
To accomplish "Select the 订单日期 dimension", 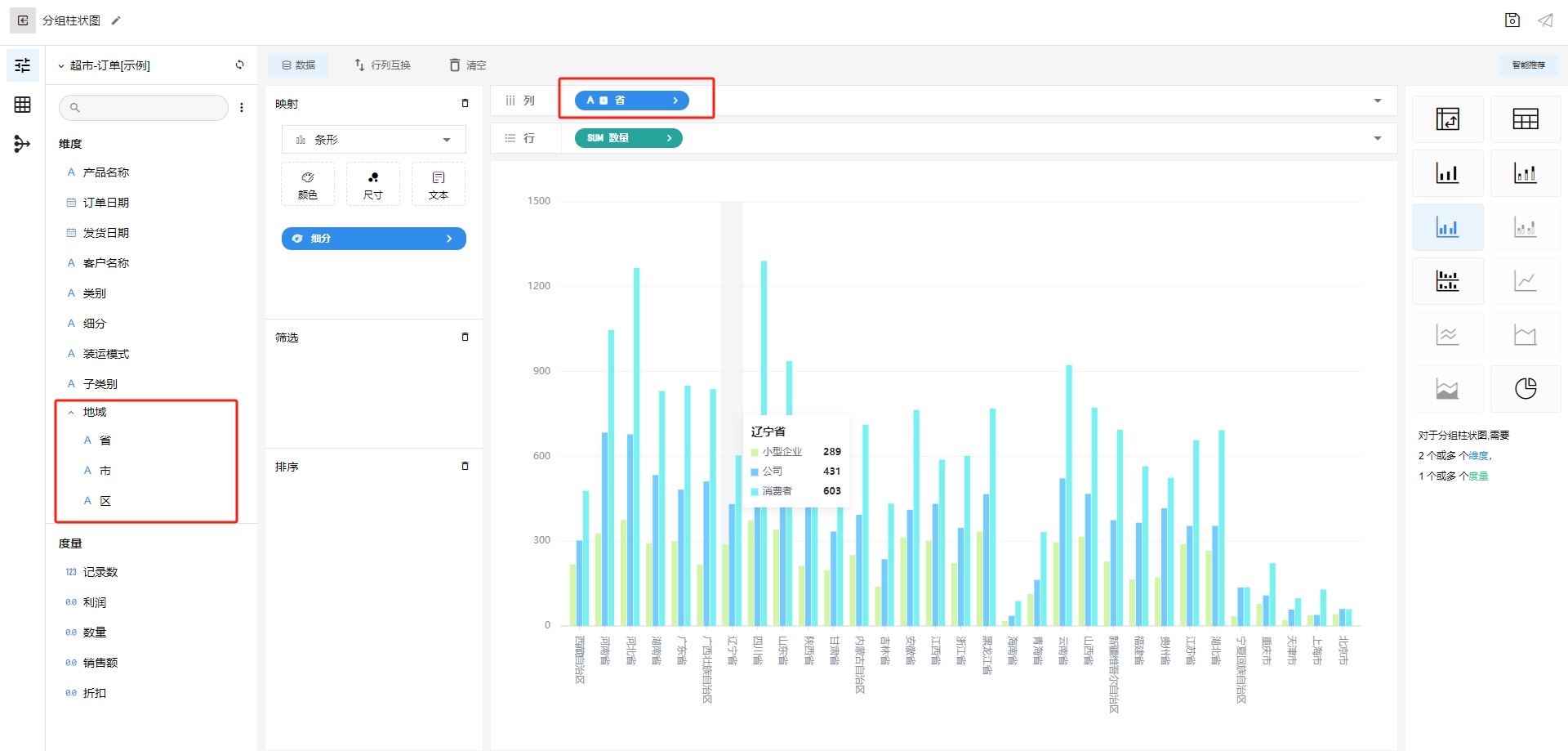I will tap(106, 203).
